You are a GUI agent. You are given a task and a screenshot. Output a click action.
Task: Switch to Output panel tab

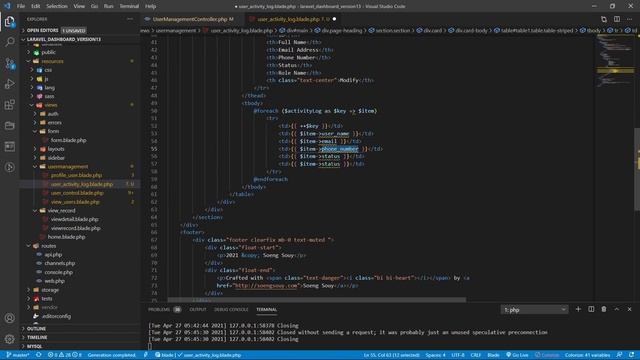198,309
